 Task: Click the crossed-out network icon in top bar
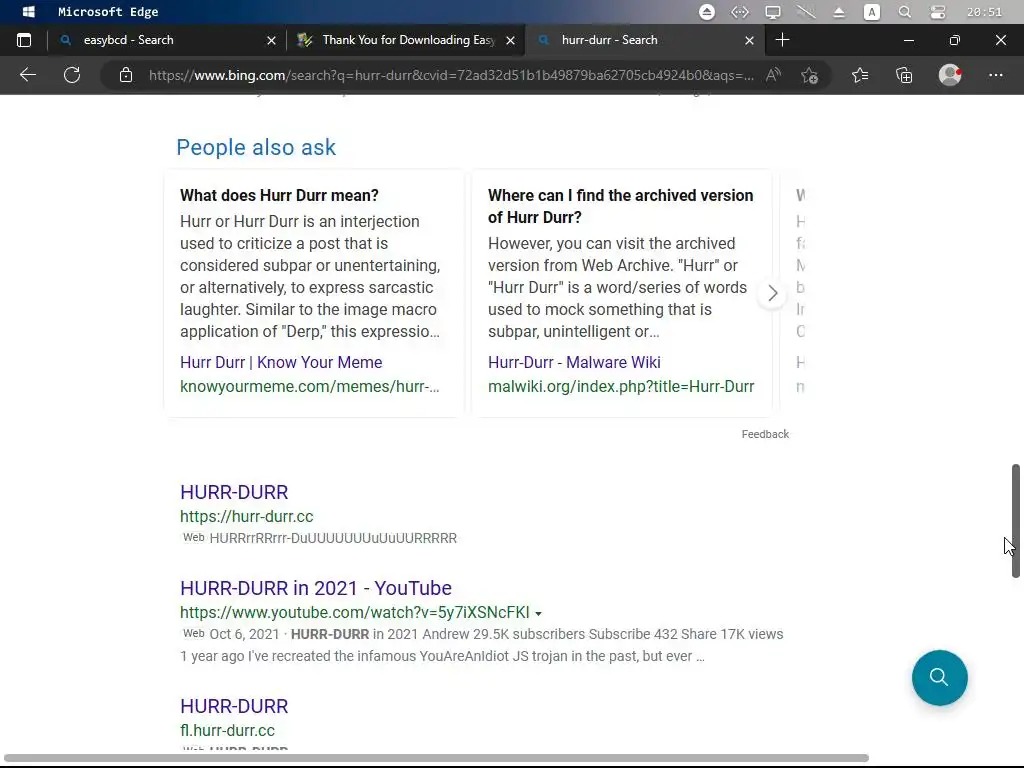(806, 12)
